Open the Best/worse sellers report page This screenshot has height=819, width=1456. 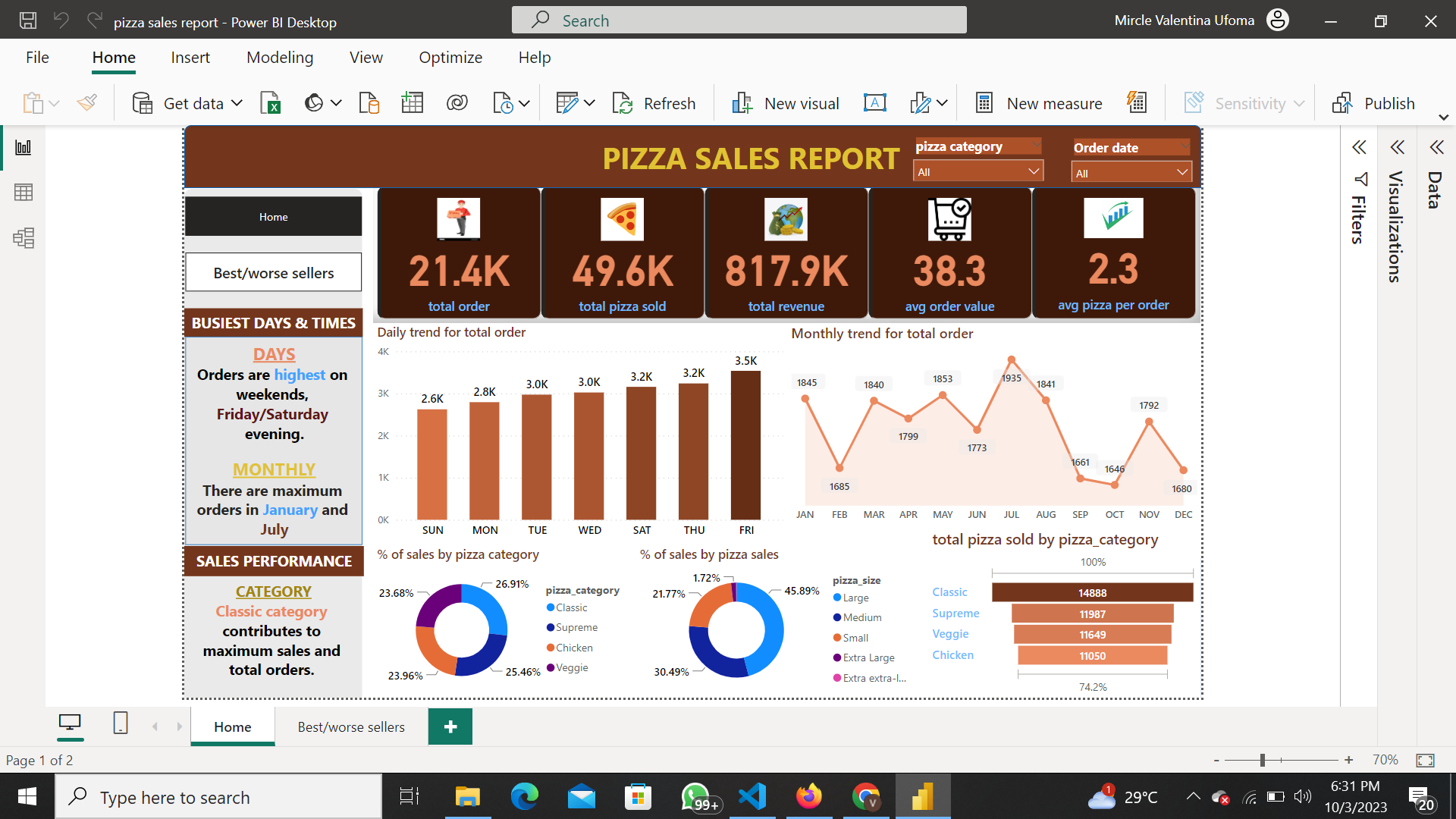350,726
